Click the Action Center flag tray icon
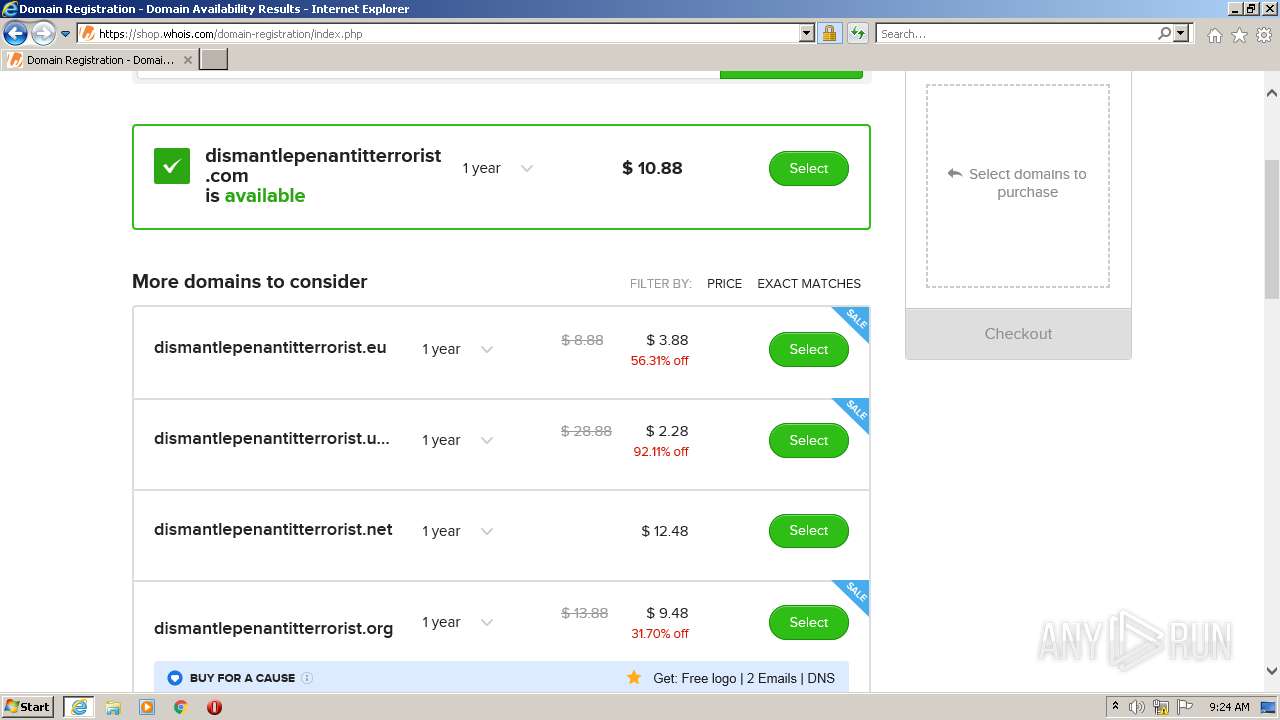Viewport: 1280px width, 720px height. pos(1185,707)
